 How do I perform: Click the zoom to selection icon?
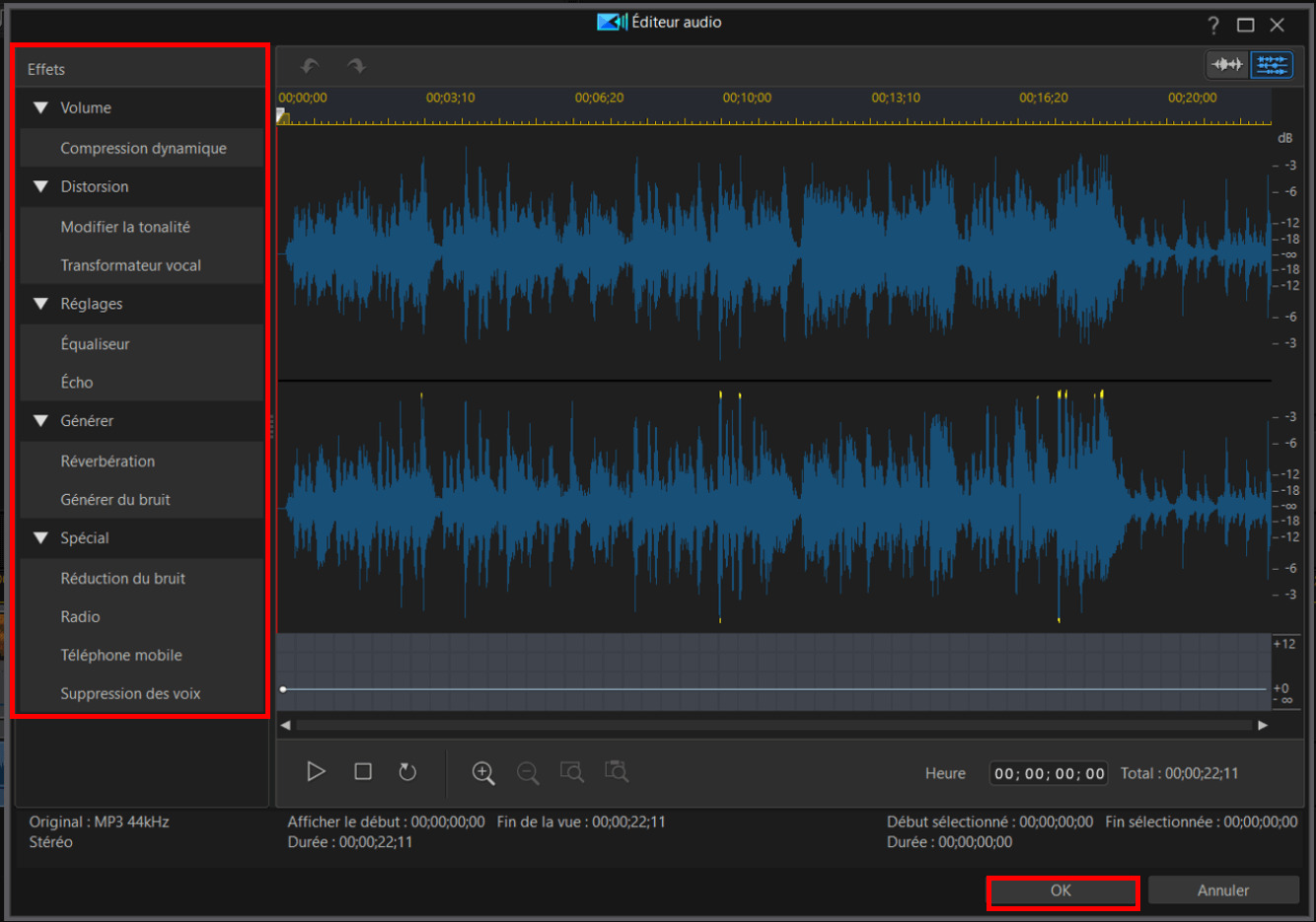(572, 771)
